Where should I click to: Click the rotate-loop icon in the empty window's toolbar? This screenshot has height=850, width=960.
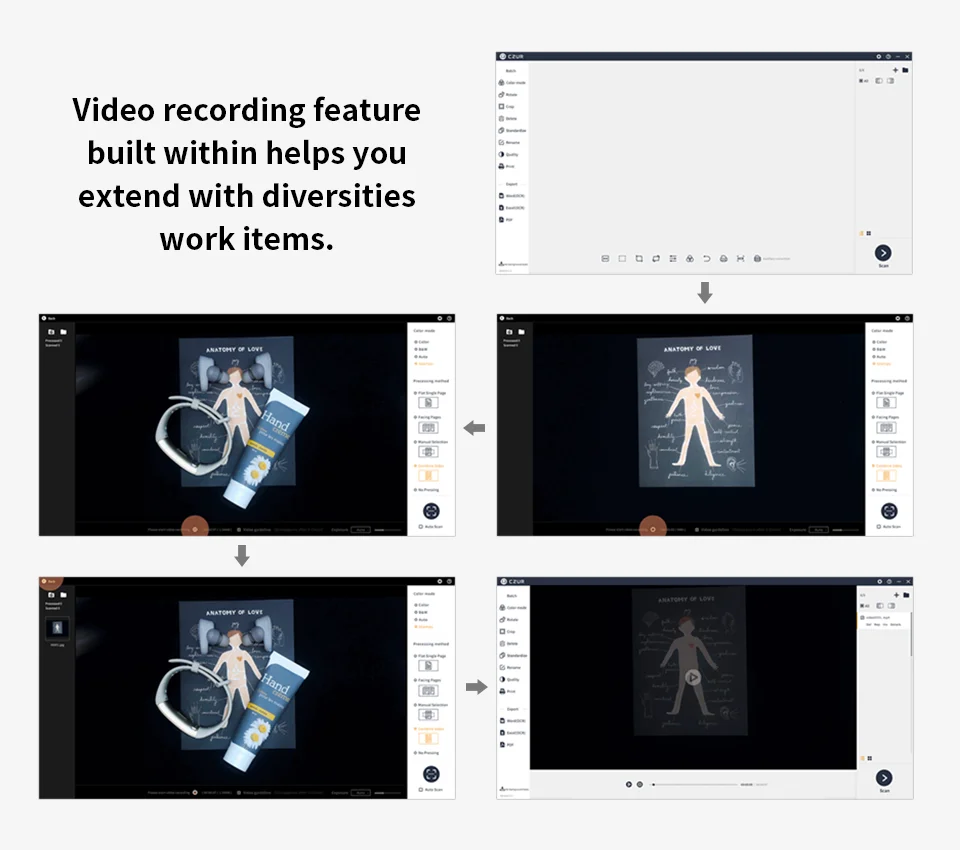656,259
